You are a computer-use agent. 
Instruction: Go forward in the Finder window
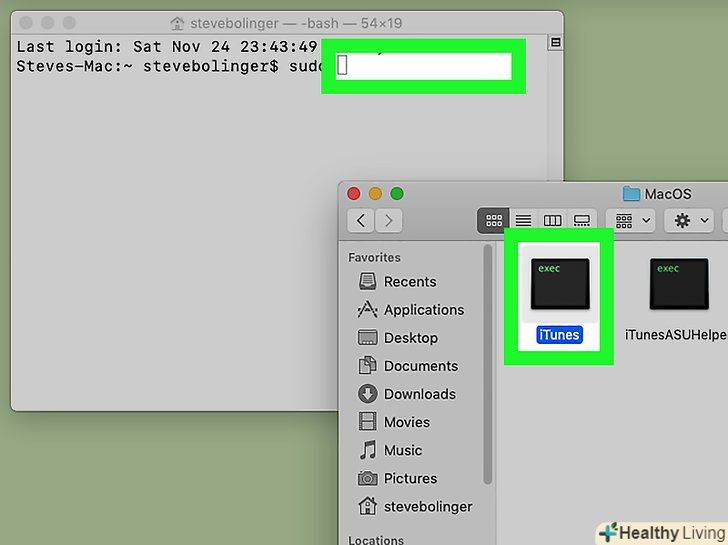[x=389, y=221]
